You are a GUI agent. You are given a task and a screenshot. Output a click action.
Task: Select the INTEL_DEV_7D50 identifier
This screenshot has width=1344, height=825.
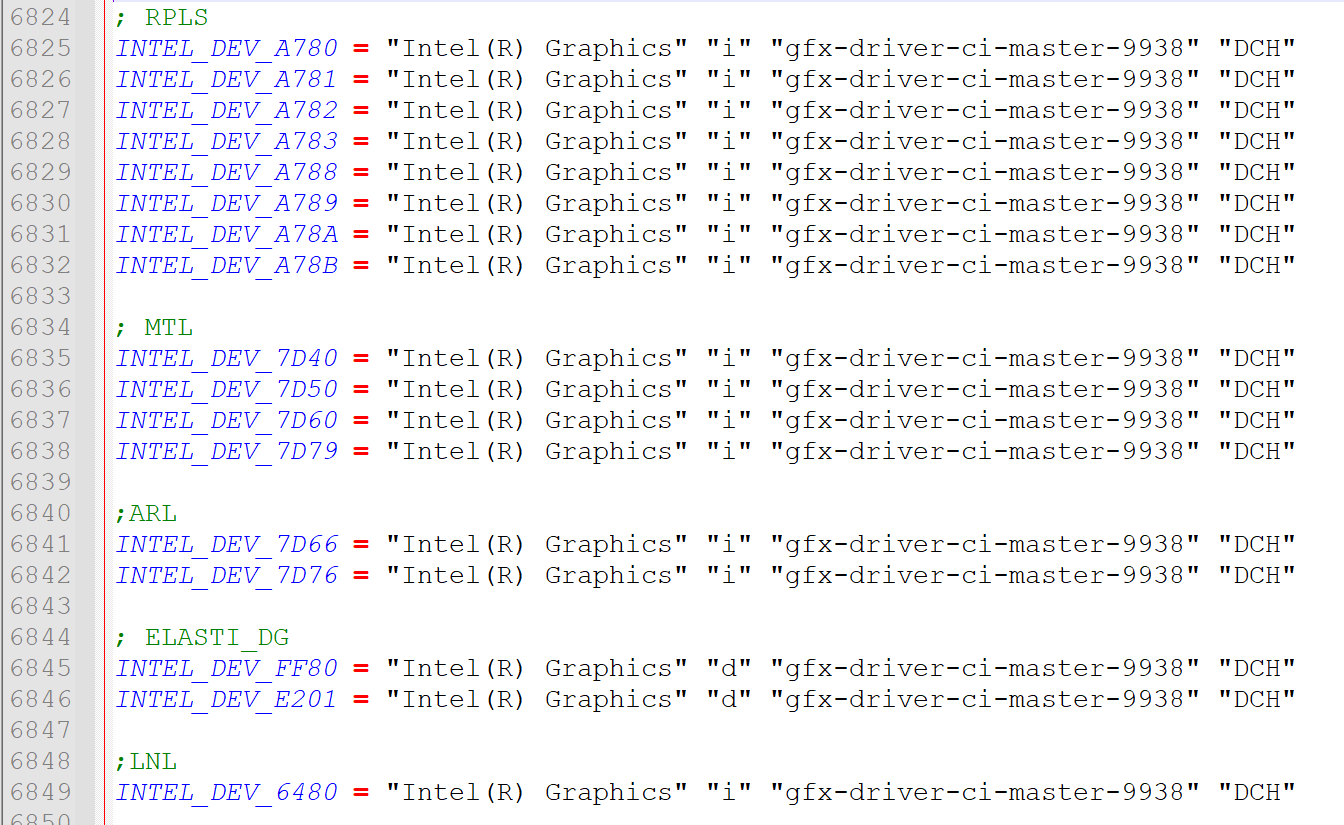point(227,389)
